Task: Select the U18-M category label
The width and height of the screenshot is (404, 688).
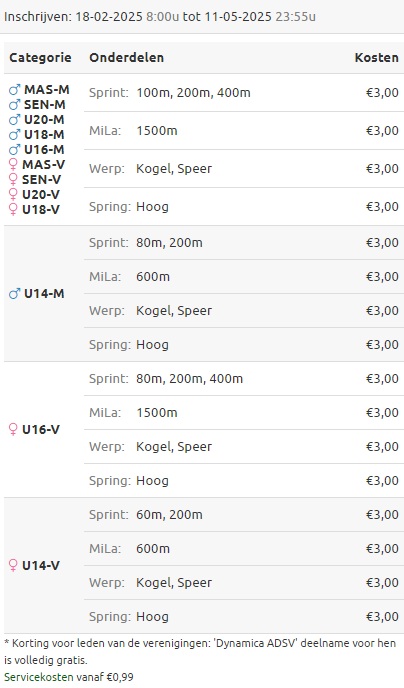Action: tap(44, 135)
